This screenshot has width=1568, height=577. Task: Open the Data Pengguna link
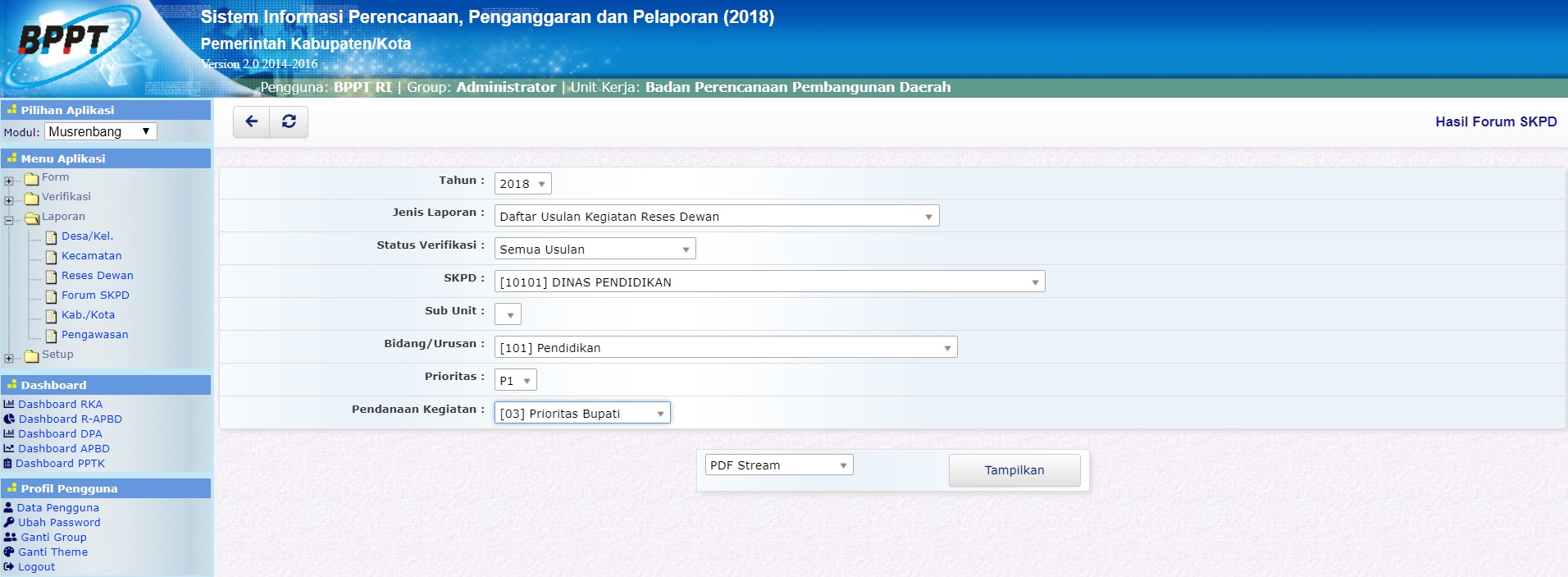[x=57, y=507]
